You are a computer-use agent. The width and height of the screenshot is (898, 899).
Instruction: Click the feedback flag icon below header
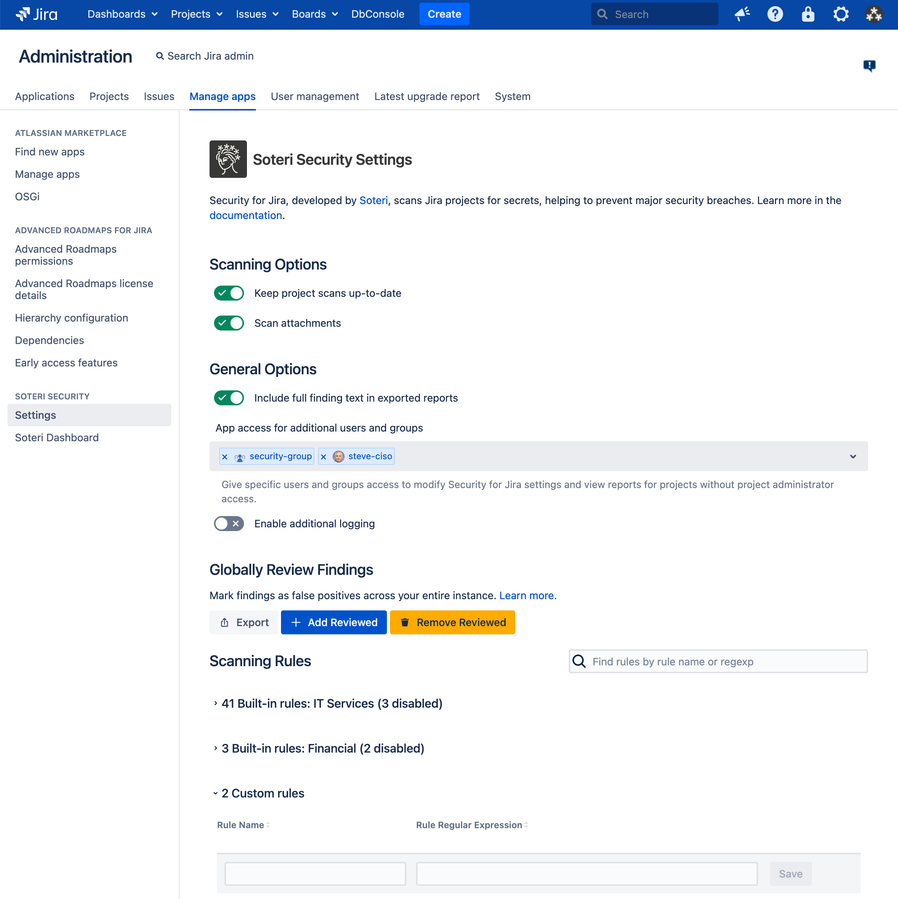tap(869, 66)
